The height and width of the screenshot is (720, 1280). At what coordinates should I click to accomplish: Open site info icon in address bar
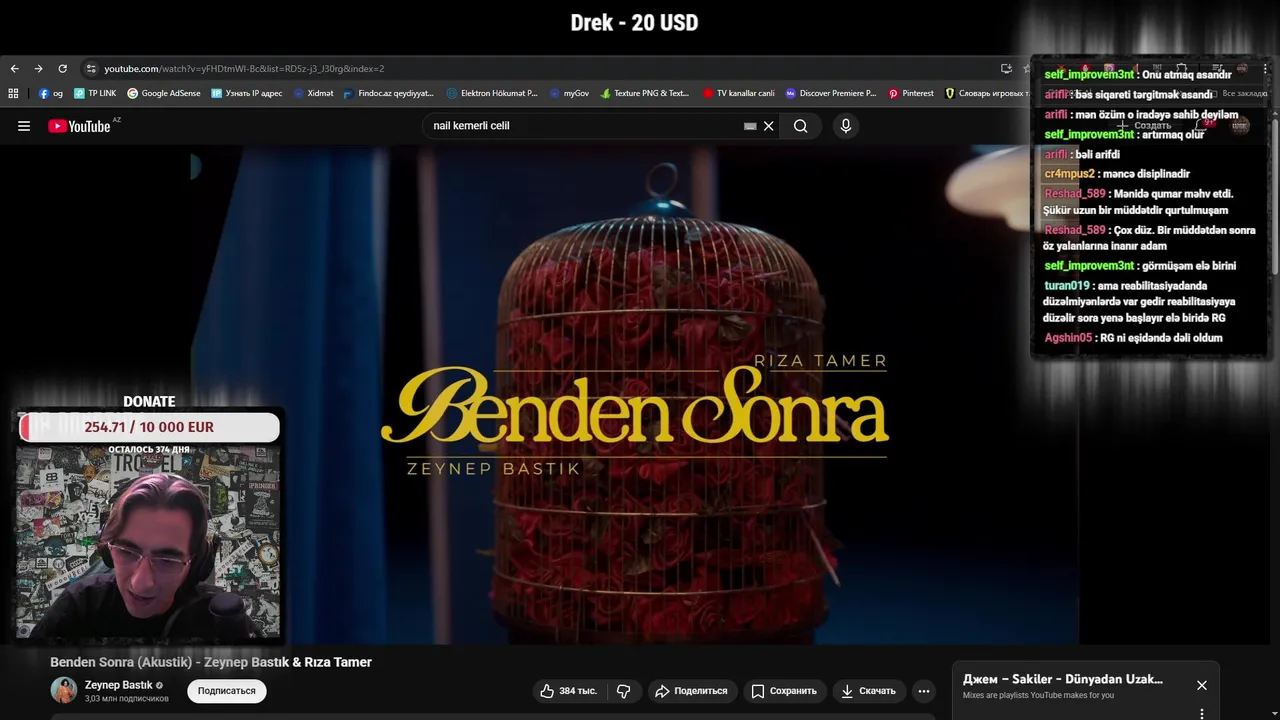point(91,69)
